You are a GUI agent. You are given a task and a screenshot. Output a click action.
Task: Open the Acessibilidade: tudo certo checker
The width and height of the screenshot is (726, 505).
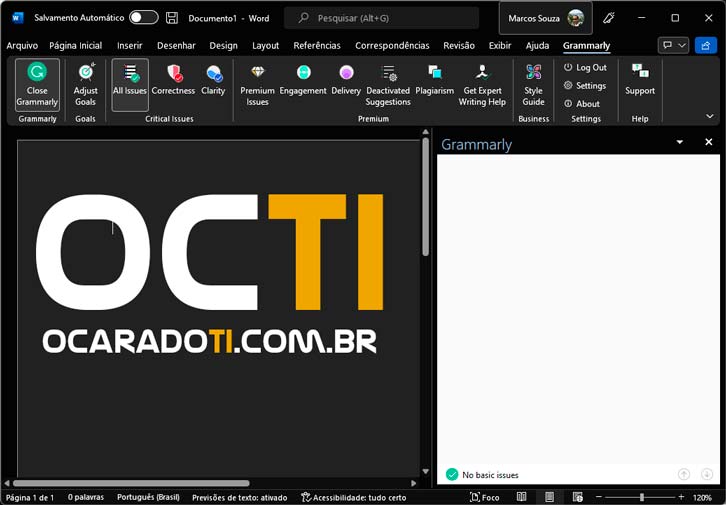point(354,498)
